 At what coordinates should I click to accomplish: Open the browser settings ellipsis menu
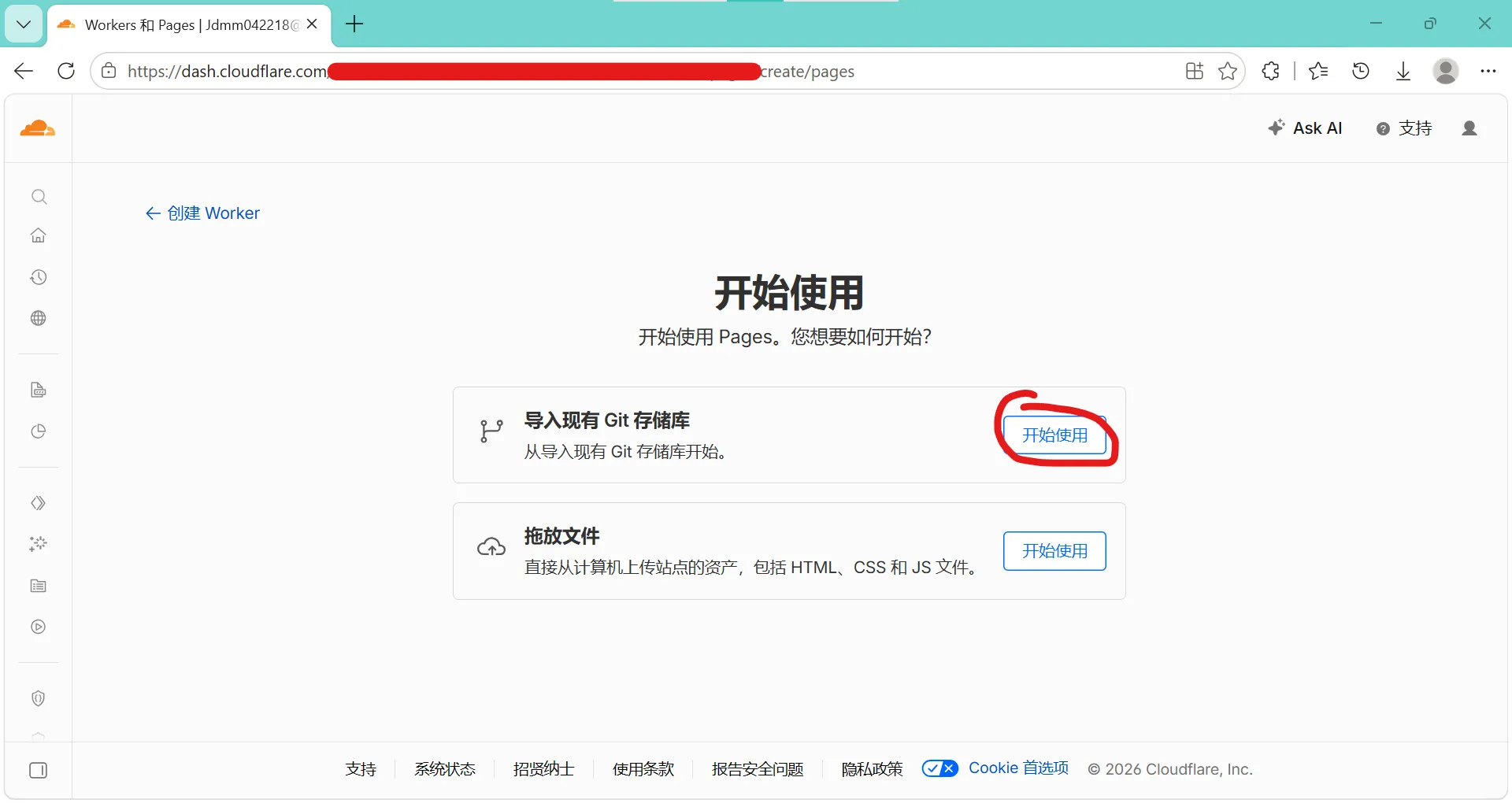click(1488, 71)
